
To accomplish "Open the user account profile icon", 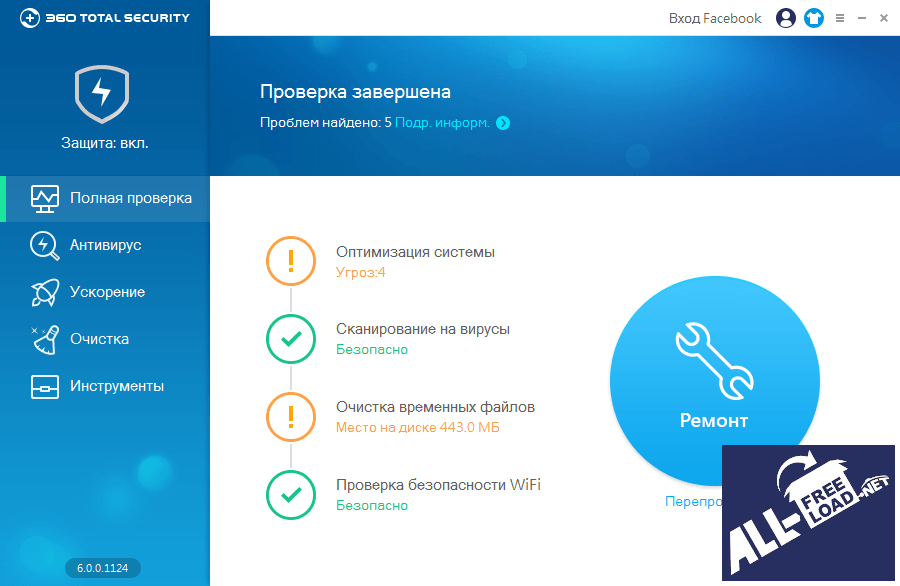I will pos(786,18).
